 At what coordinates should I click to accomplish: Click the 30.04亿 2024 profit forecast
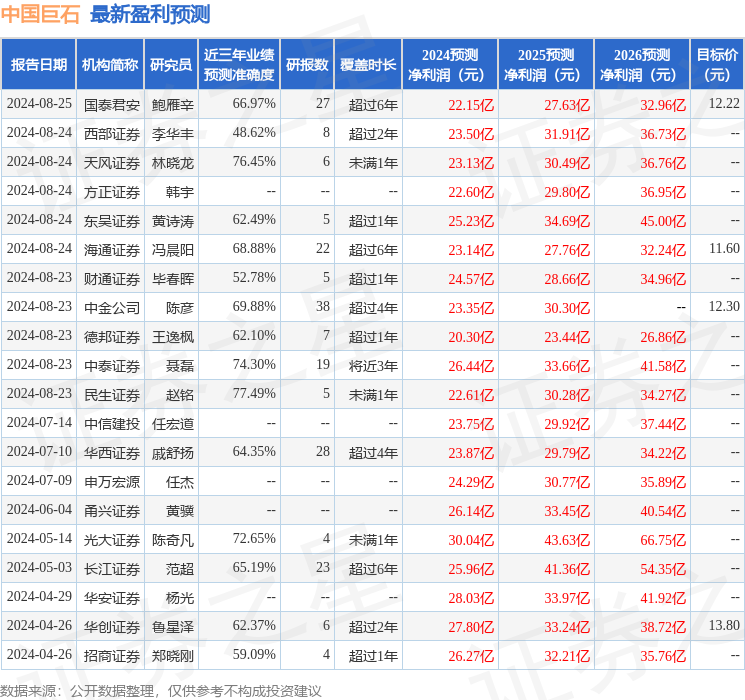[x=471, y=540]
